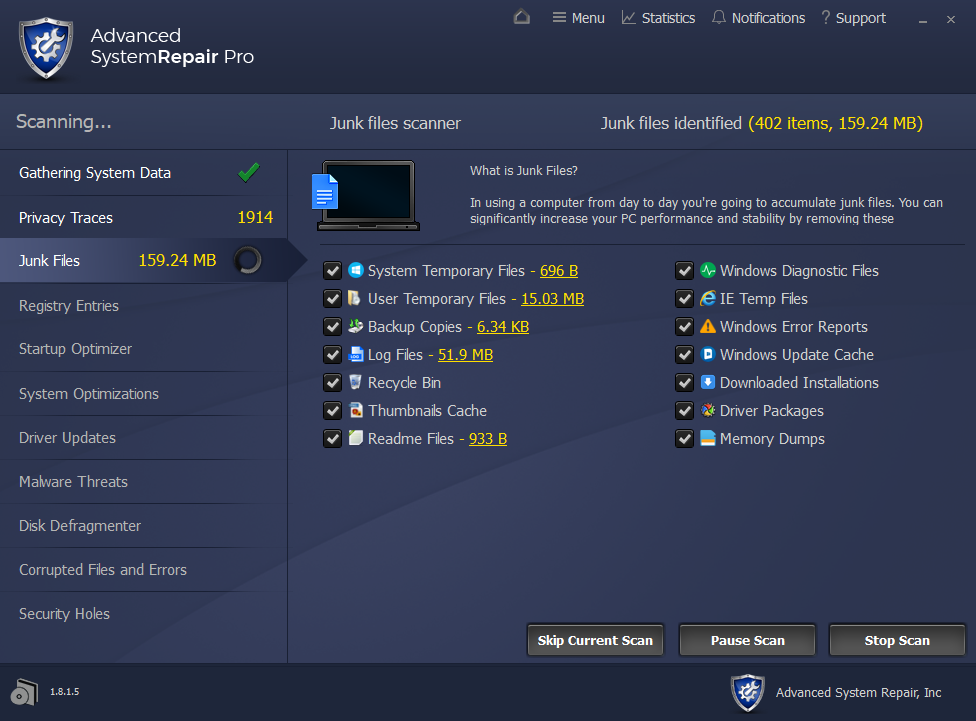Uncheck the System Temporary Files checkbox
976x721 pixels.
[333, 271]
